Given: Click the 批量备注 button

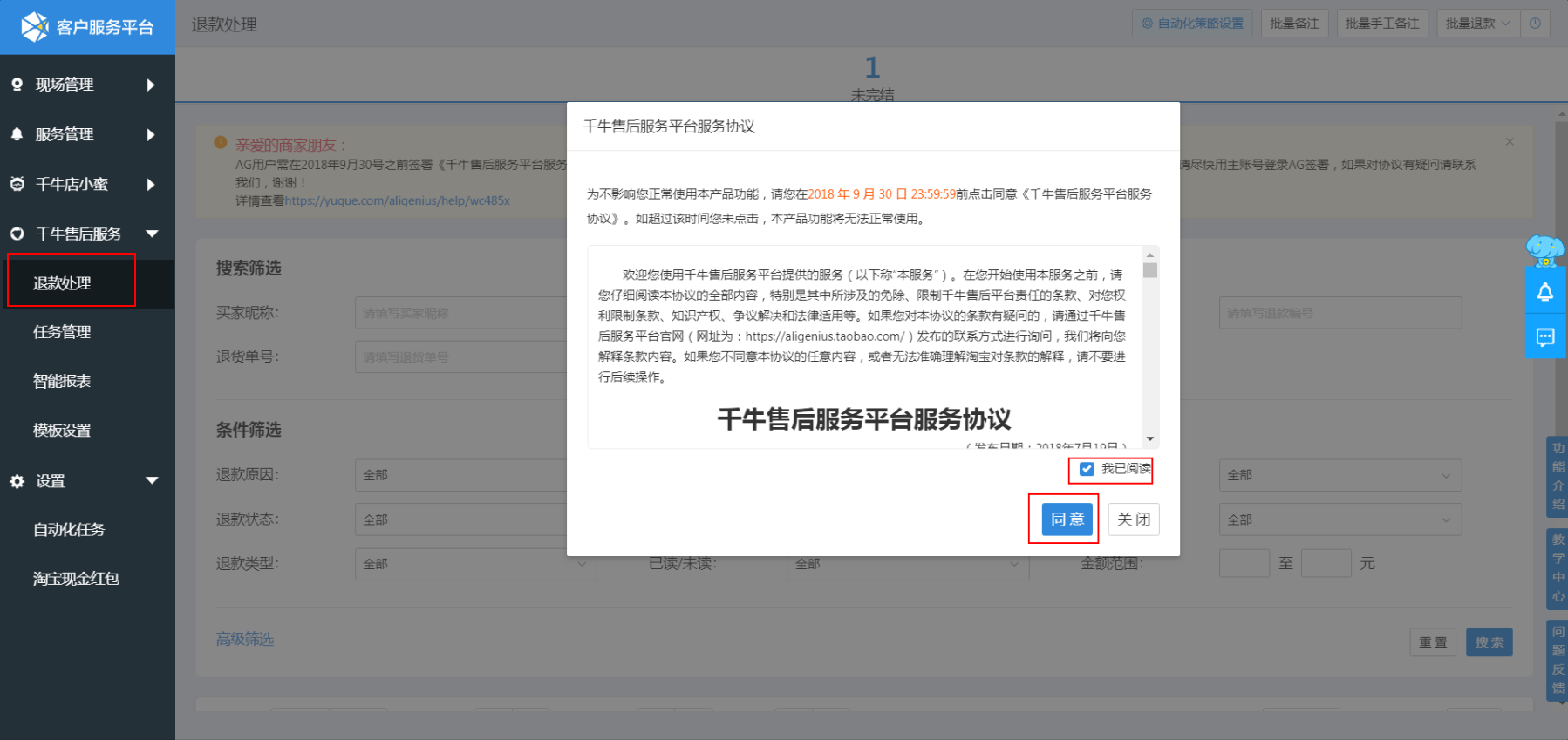Looking at the screenshot, I should point(1294,24).
